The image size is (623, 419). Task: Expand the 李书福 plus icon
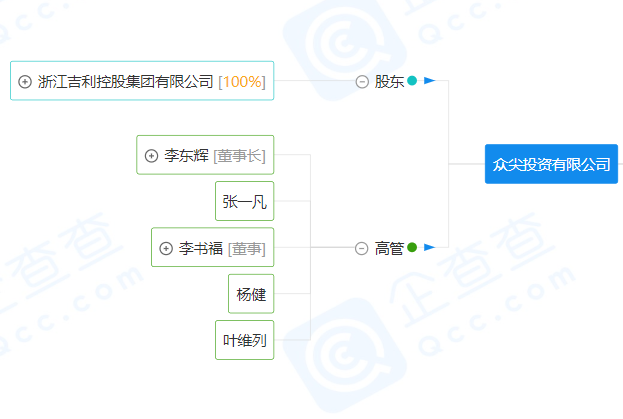[x=166, y=248]
